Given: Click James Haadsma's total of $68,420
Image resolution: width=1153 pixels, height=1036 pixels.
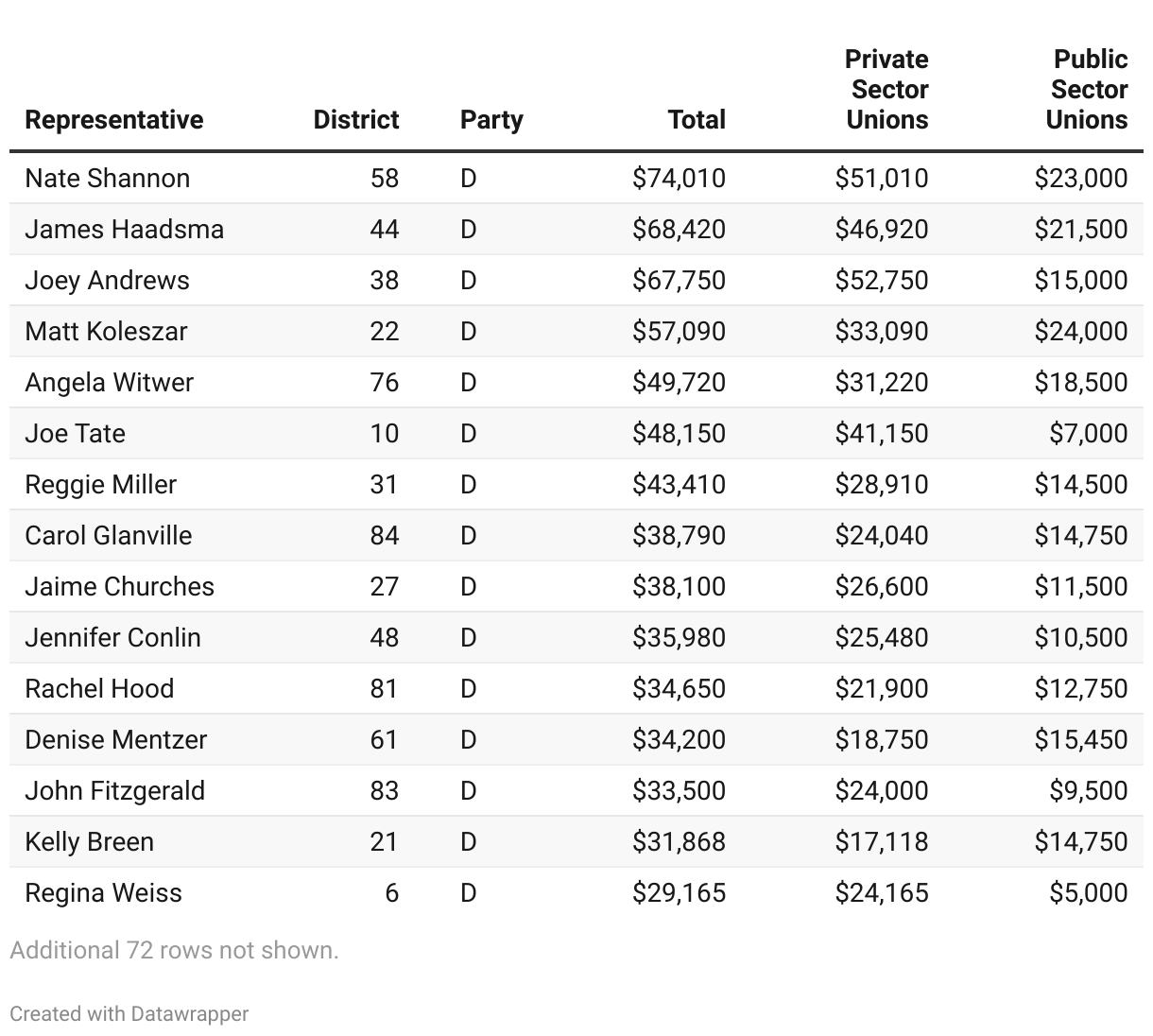Looking at the screenshot, I should click(x=679, y=230).
